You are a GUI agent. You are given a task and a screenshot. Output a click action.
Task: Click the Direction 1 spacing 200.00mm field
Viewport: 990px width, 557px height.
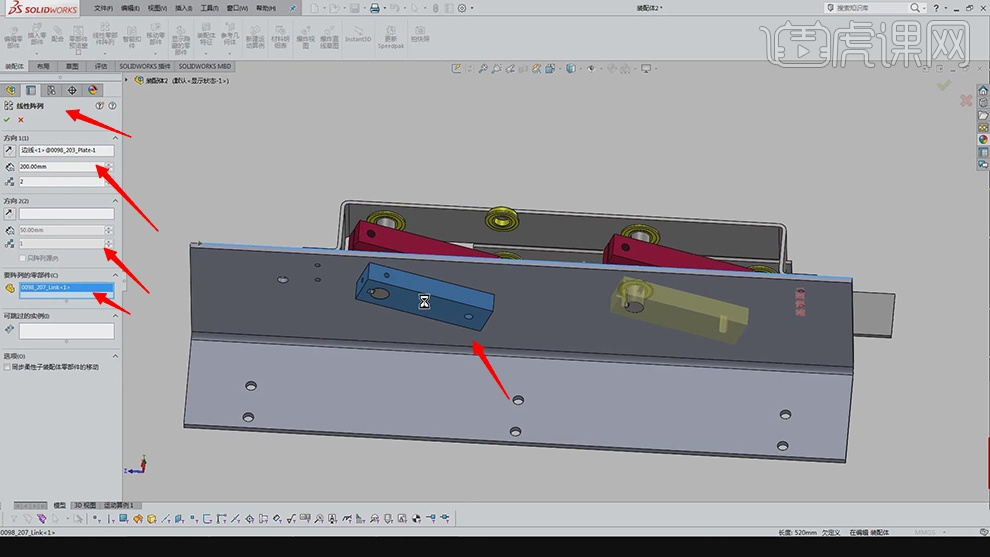60,166
